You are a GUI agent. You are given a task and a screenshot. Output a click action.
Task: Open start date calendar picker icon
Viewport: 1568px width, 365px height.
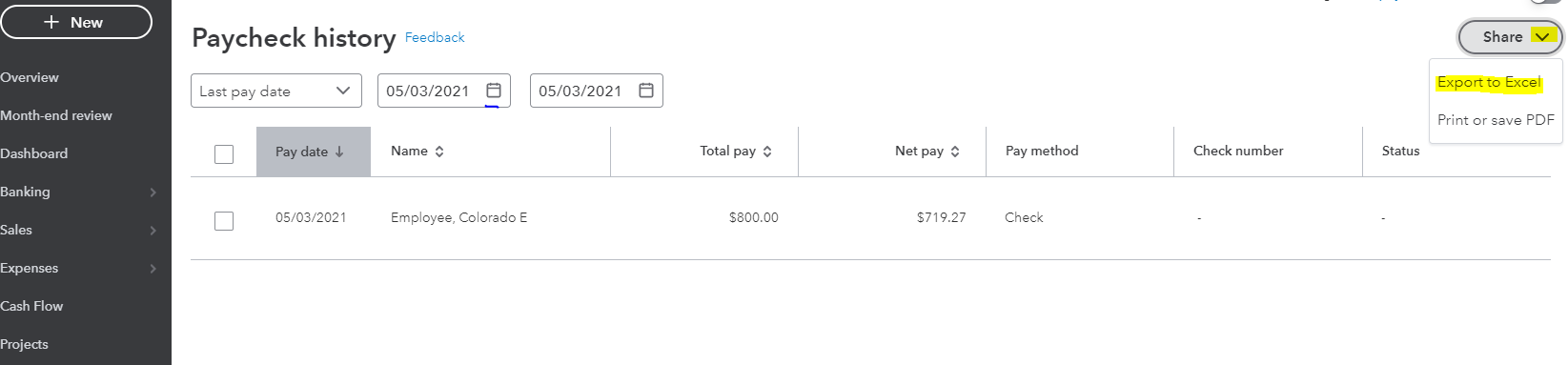click(494, 91)
